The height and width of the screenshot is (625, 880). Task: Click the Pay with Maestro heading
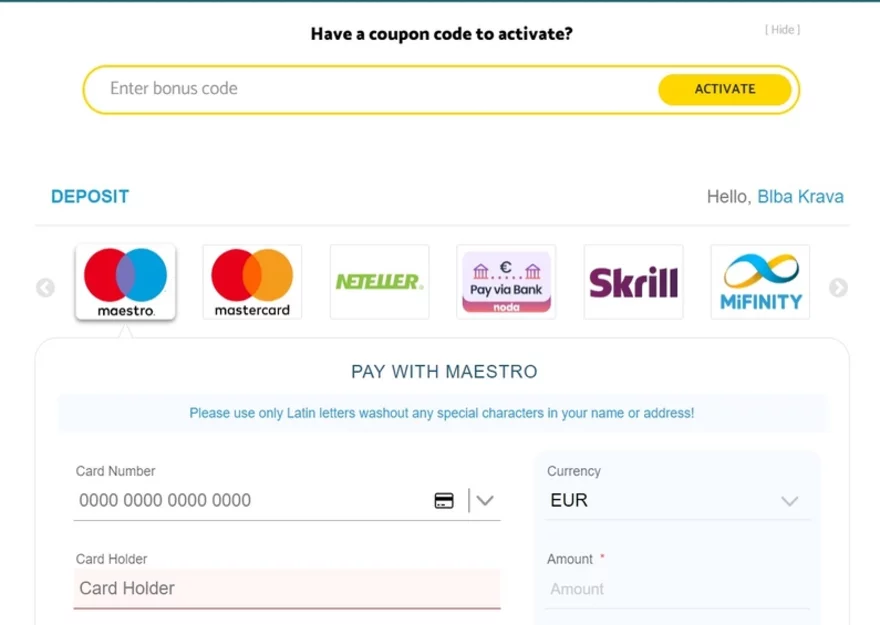click(x=444, y=372)
